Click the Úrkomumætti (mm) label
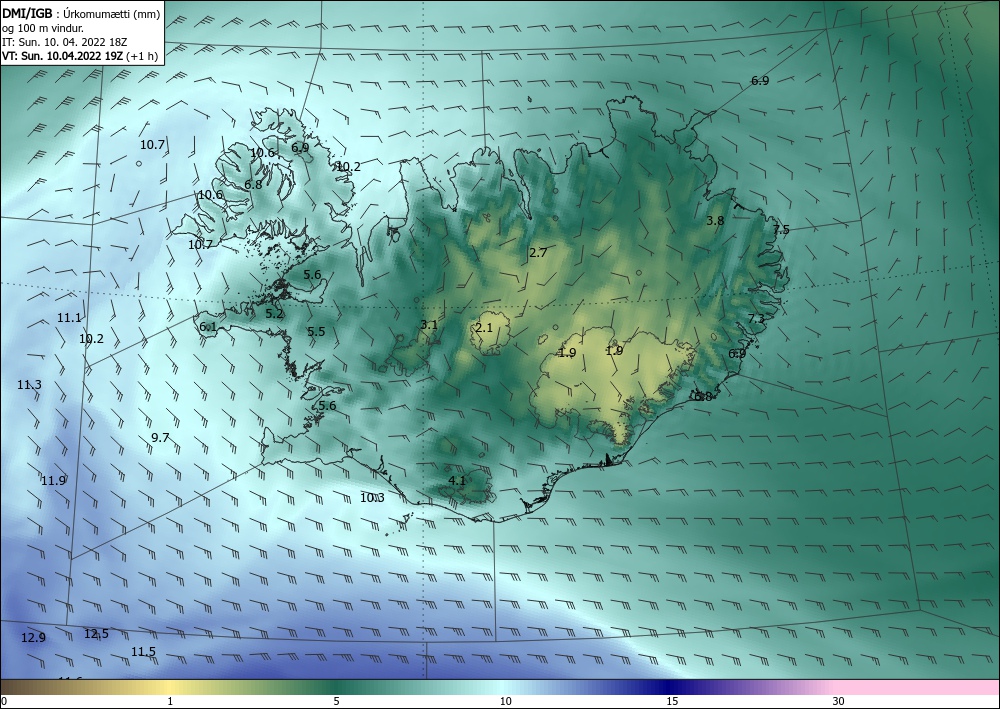 (x=112, y=14)
